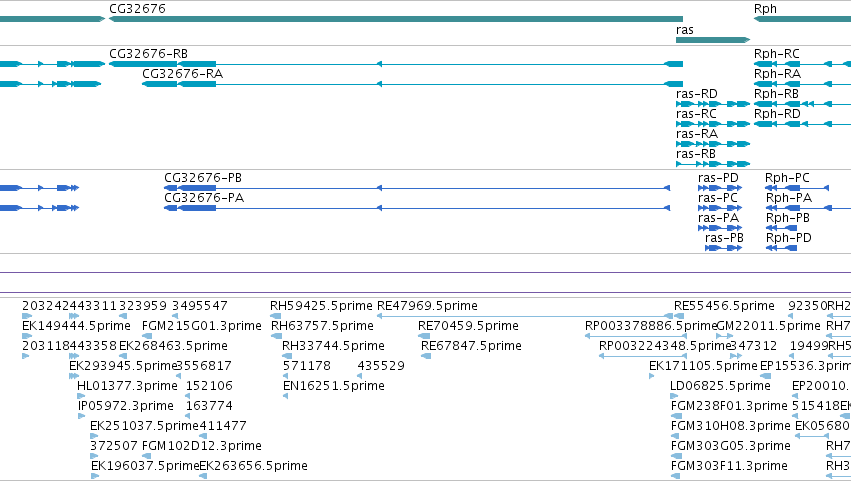The height and width of the screenshot is (481, 851).
Task: Select the EK149444.5prime EST label
Action: click(x=76, y=326)
